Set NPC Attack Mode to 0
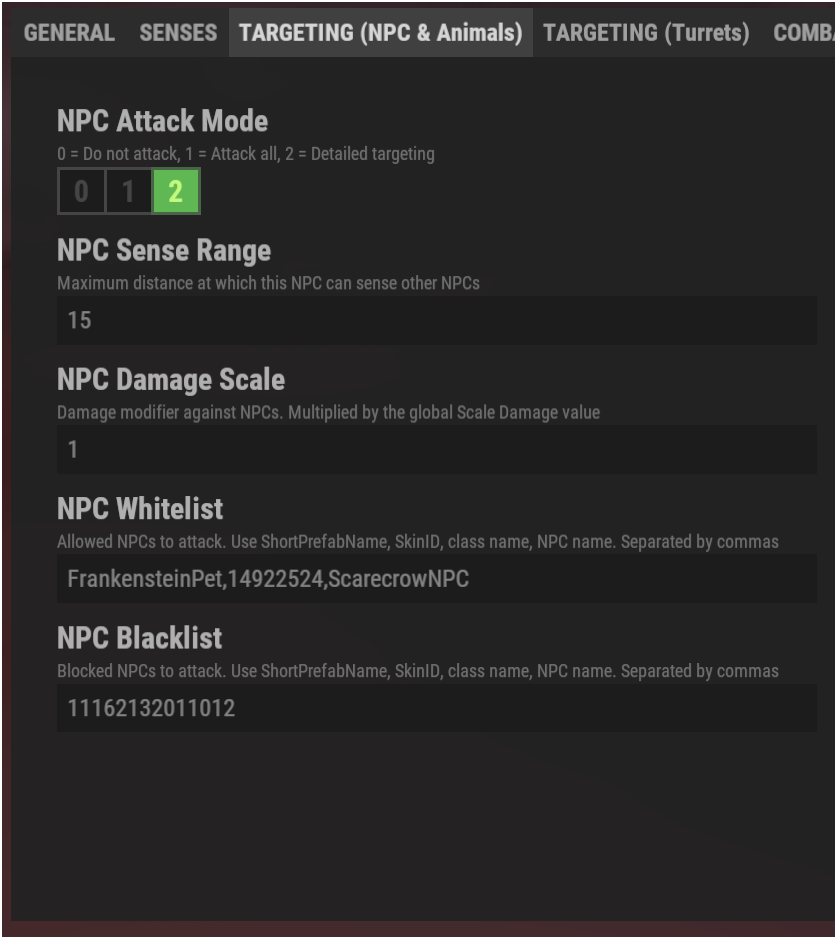837x939 pixels. pyautogui.click(x=81, y=191)
